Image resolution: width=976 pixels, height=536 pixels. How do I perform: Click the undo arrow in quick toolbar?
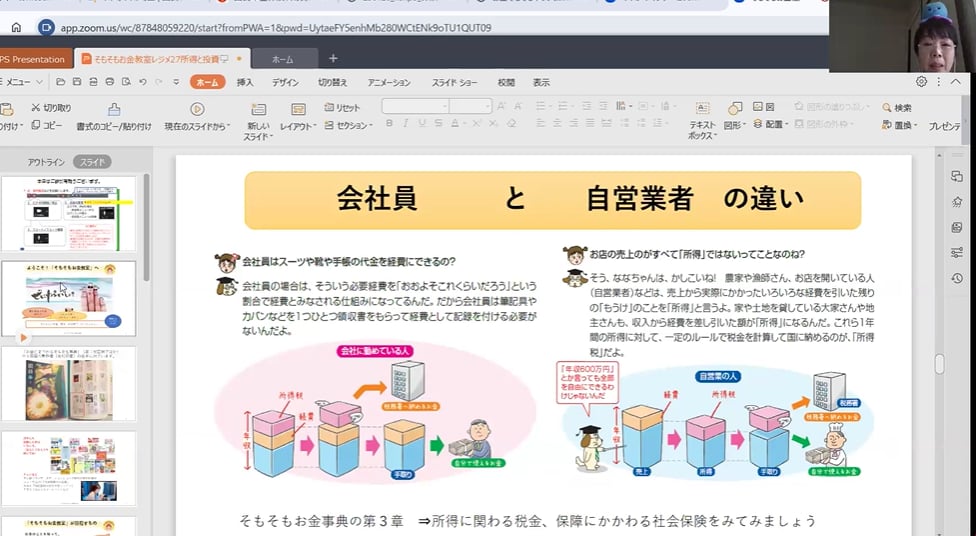click(x=142, y=82)
